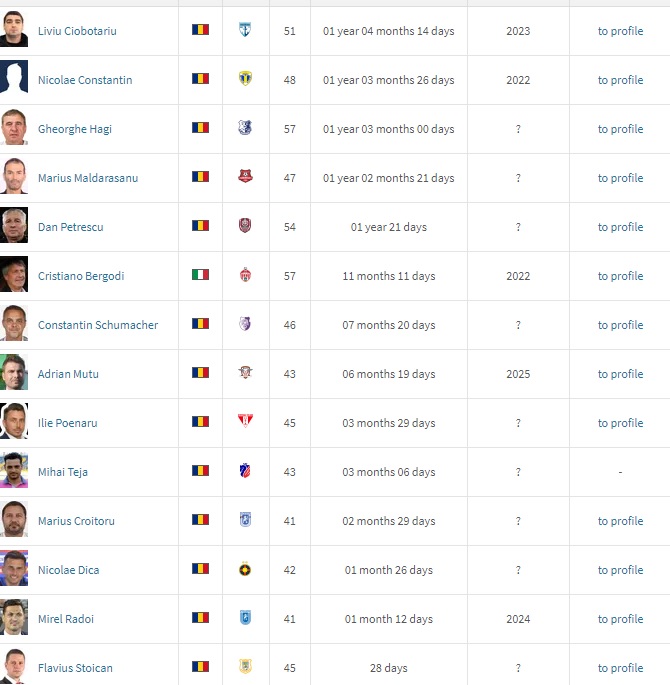670x685 pixels.
Task: Click the club crest beside Flavius Stoican
Action: [x=245, y=667]
